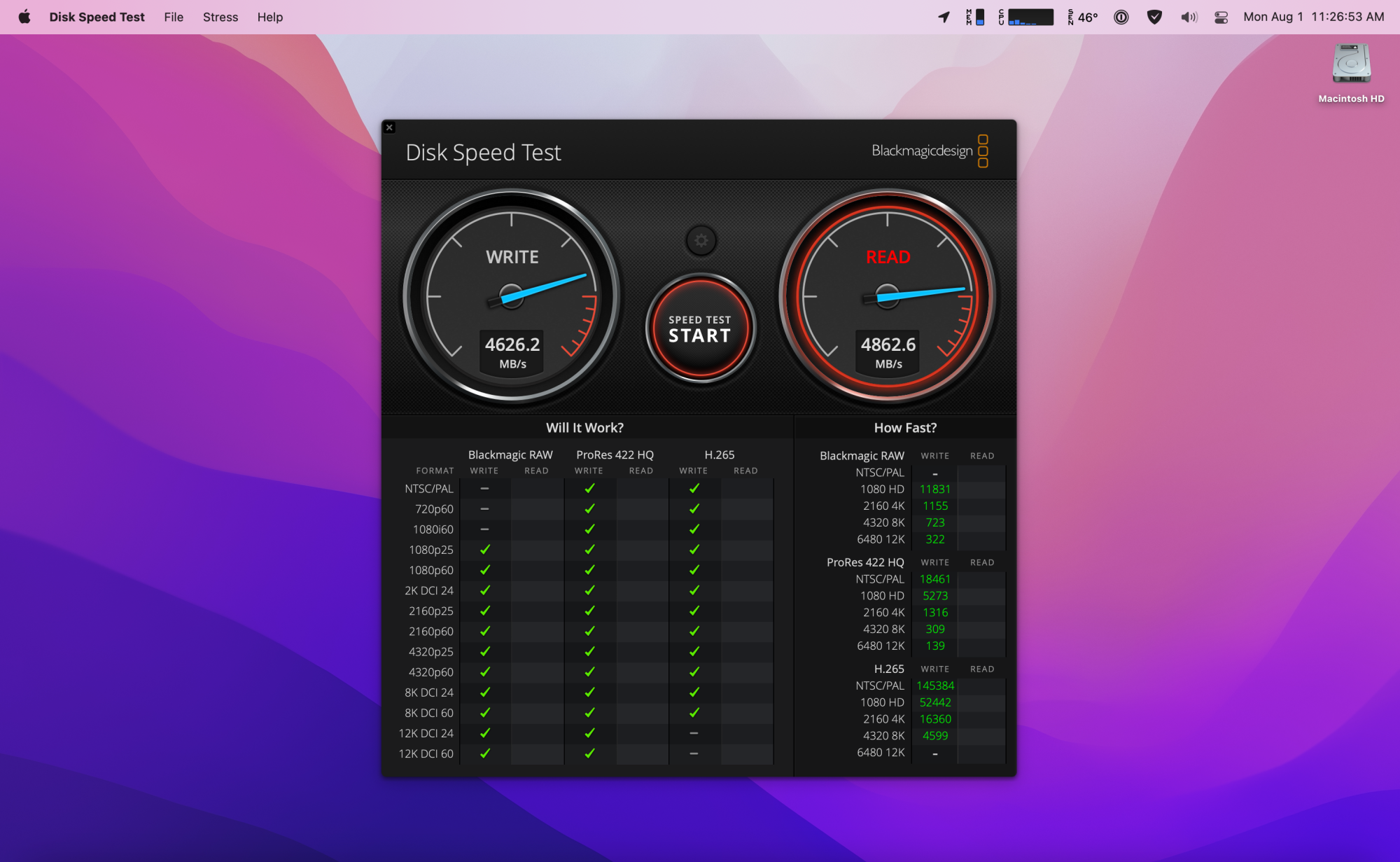Click the READ speed gauge
Image resolution: width=1400 pixels, height=862 pixels.
[888, 296]
